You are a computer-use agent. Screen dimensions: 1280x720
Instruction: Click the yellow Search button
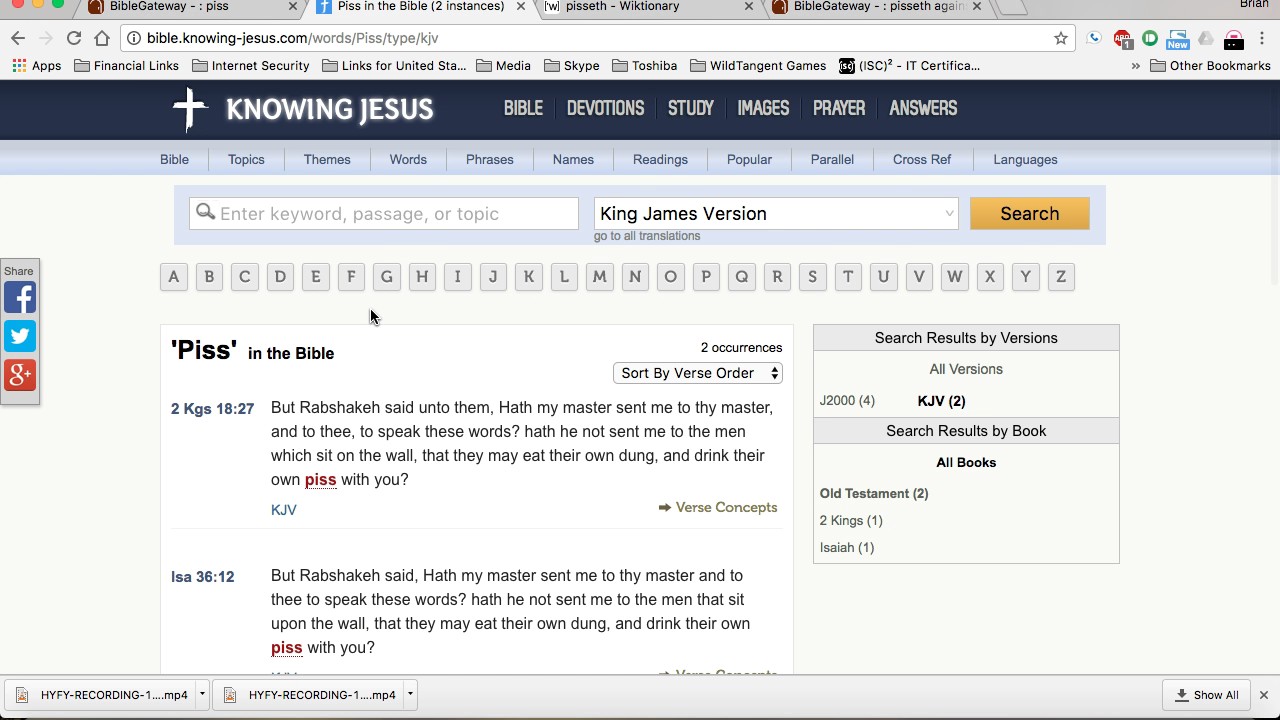(x=1029, y=213)
